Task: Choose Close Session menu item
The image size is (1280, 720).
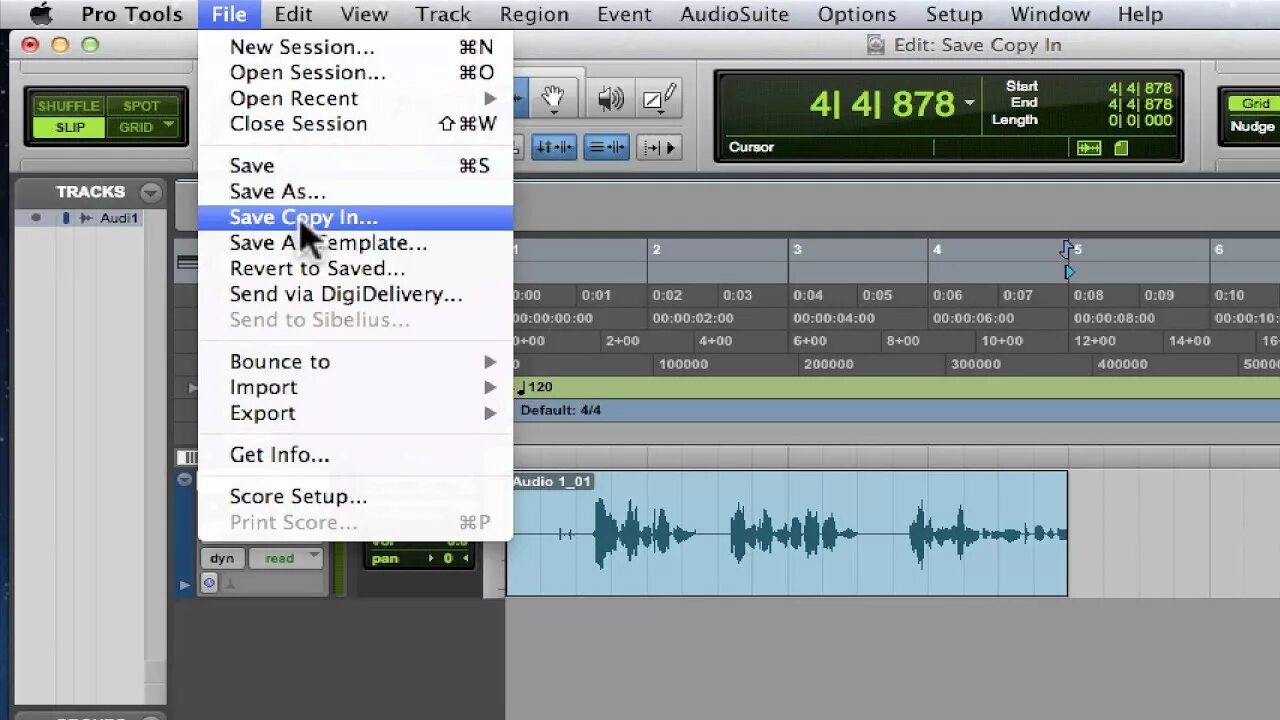Action: point(355,124)
